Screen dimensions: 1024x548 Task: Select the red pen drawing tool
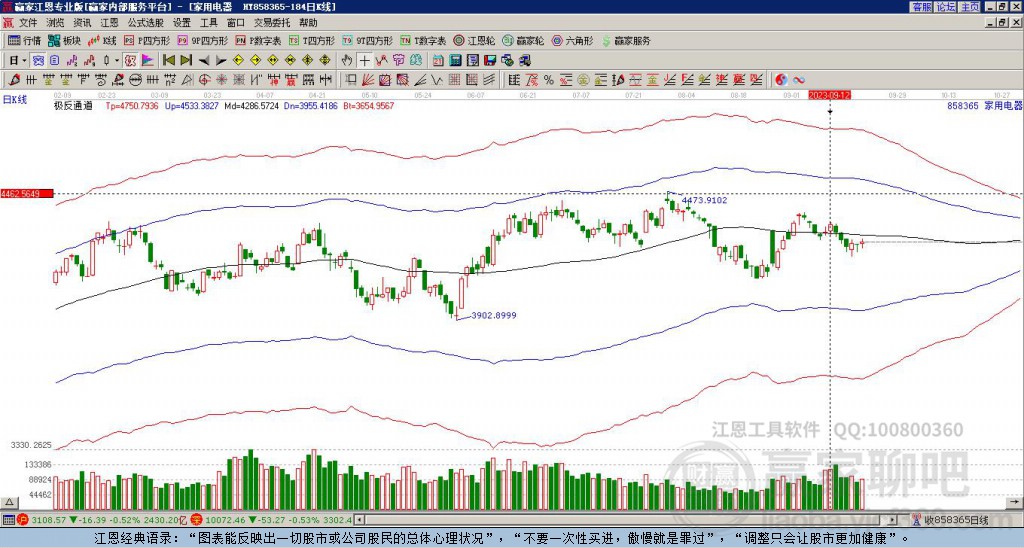(x=14, y=80)
